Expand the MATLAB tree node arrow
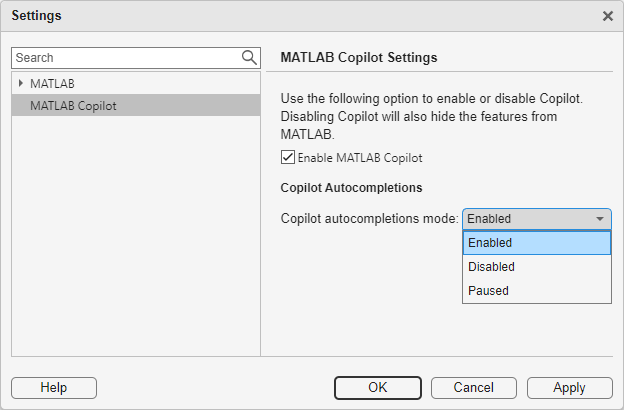 (21, 83)
